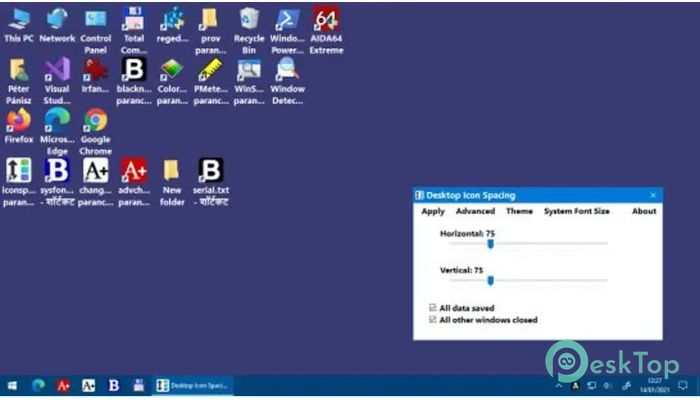Open the System Font Size menu

(x=576, y=211)
